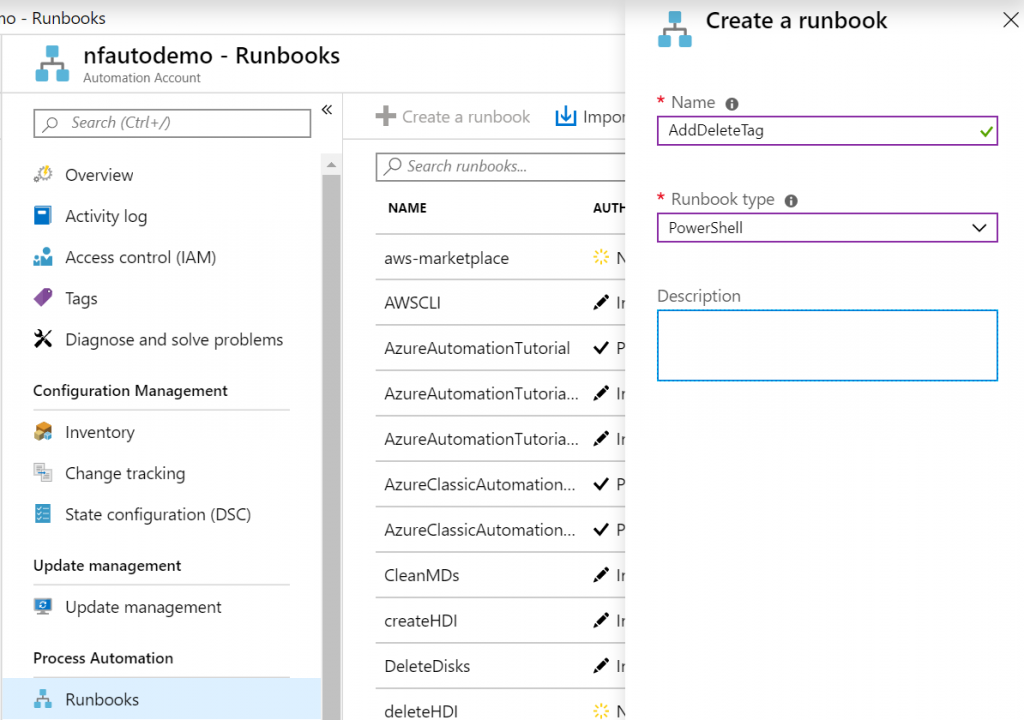Click the pencil icon in the DeleteDisks row
The image size is (1024, 720).
[x=601, y=666]
